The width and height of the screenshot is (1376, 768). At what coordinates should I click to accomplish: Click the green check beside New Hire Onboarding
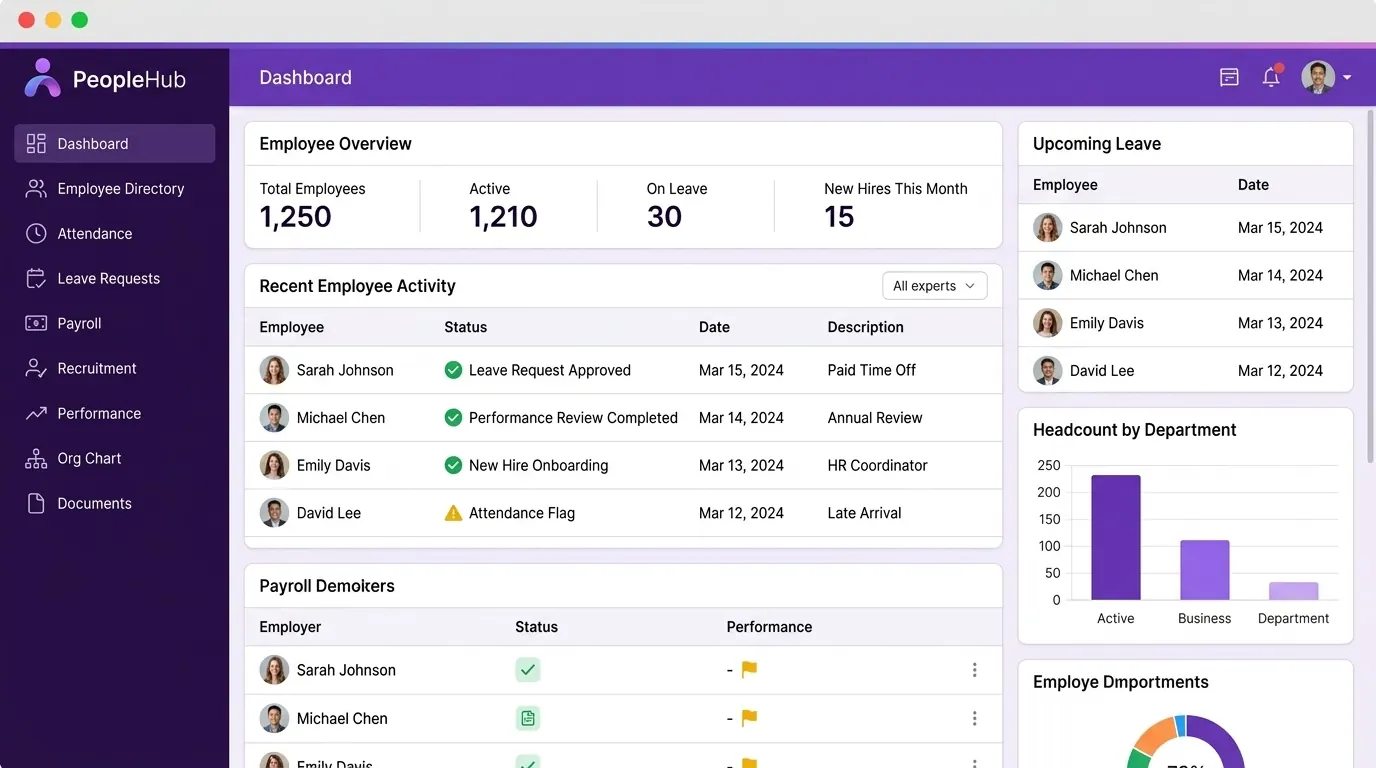pyautogui.click(x=453, y=465)
